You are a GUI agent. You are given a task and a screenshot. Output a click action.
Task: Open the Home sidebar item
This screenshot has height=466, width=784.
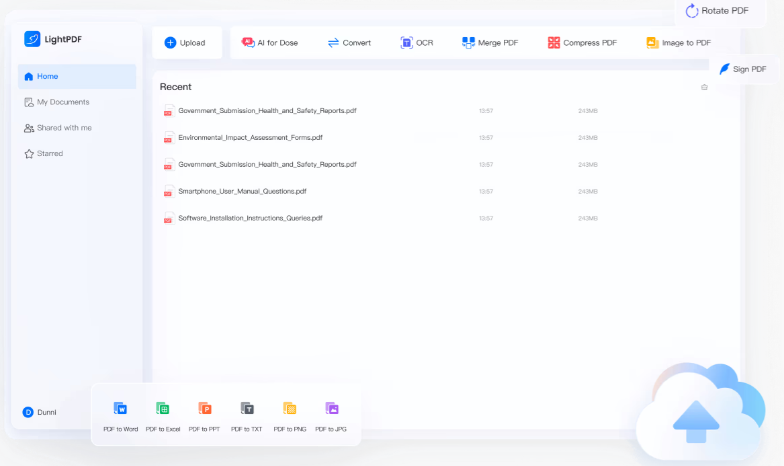pyautogui.click(x=77, y=76)
